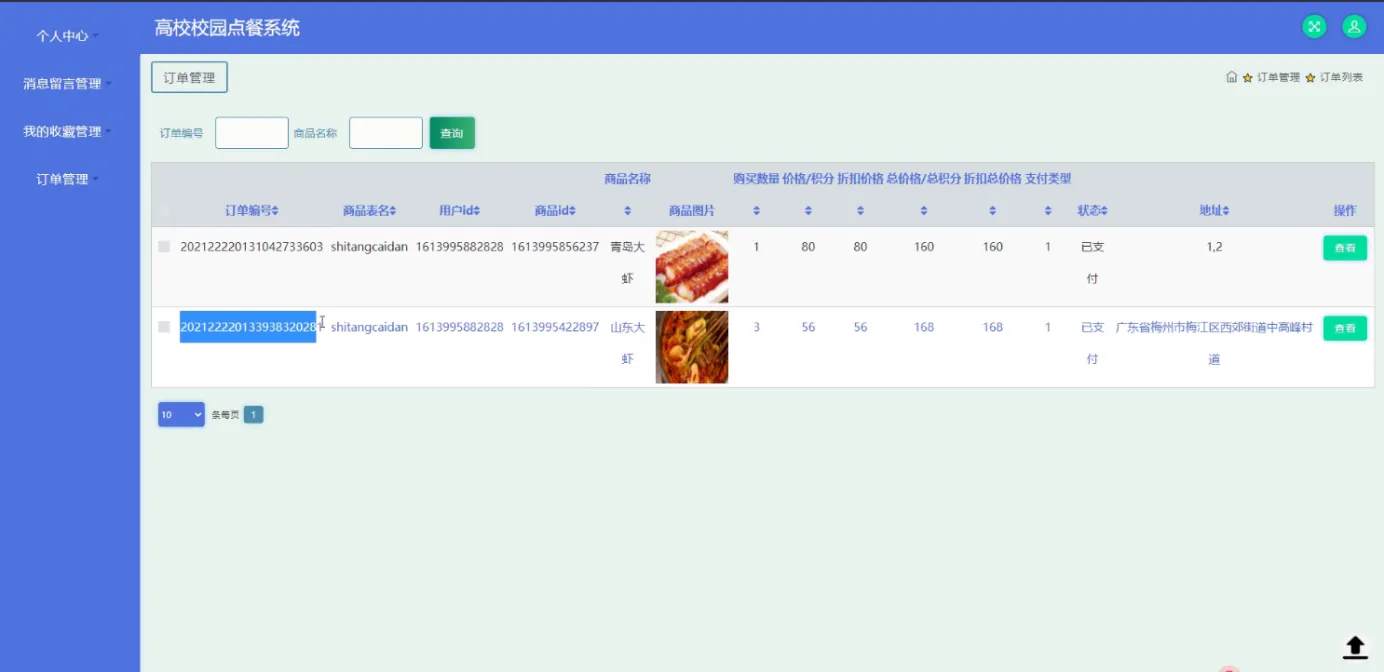
Task: Click 已支付 status in 山东大虾 row
Action: (1092, 343)
